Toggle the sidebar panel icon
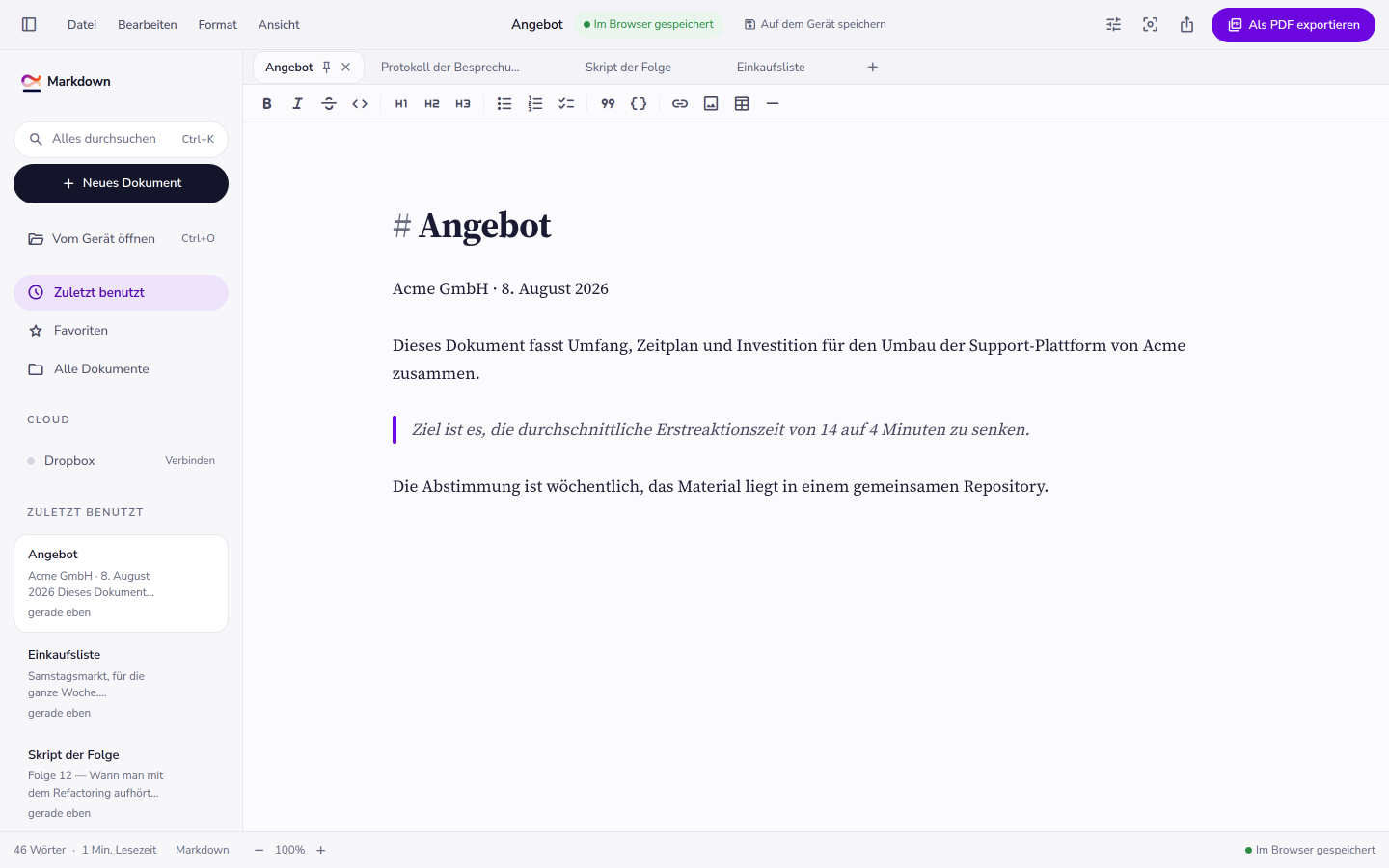This screenshot has width=1389, height=868. (29, 25)
